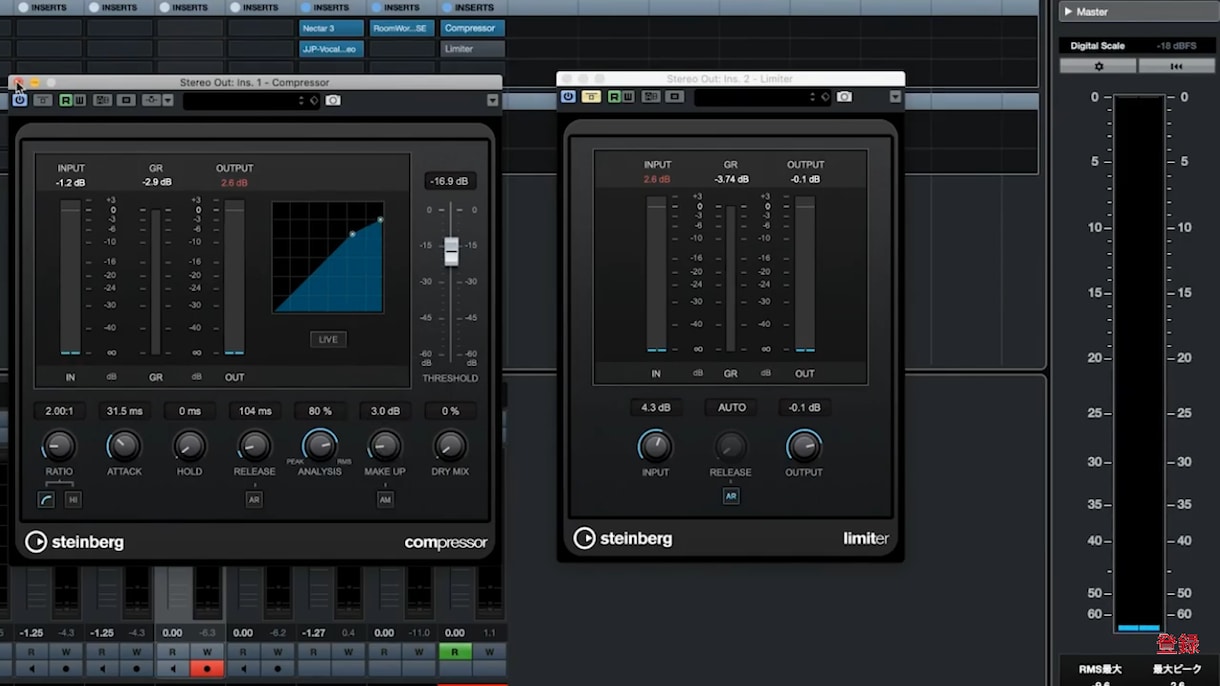
Task: Enable Read automation in Limiter window
Action: (614, 97)
